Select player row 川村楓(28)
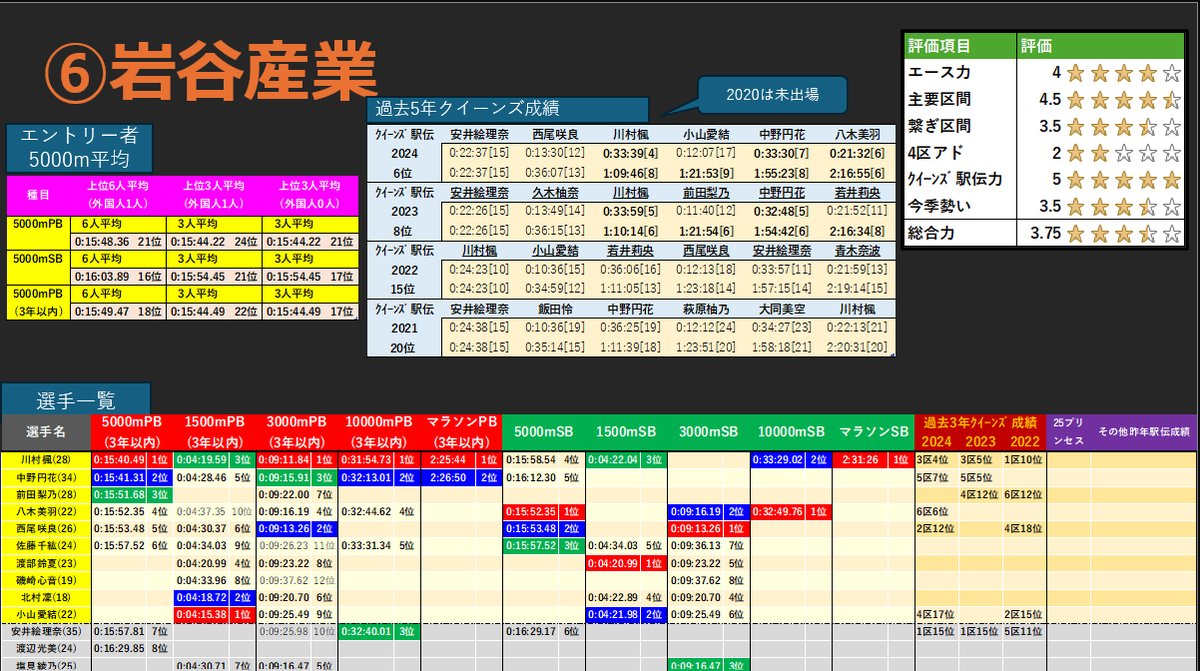This screenshot has width=1200, height=671. (x=46, y=459)
